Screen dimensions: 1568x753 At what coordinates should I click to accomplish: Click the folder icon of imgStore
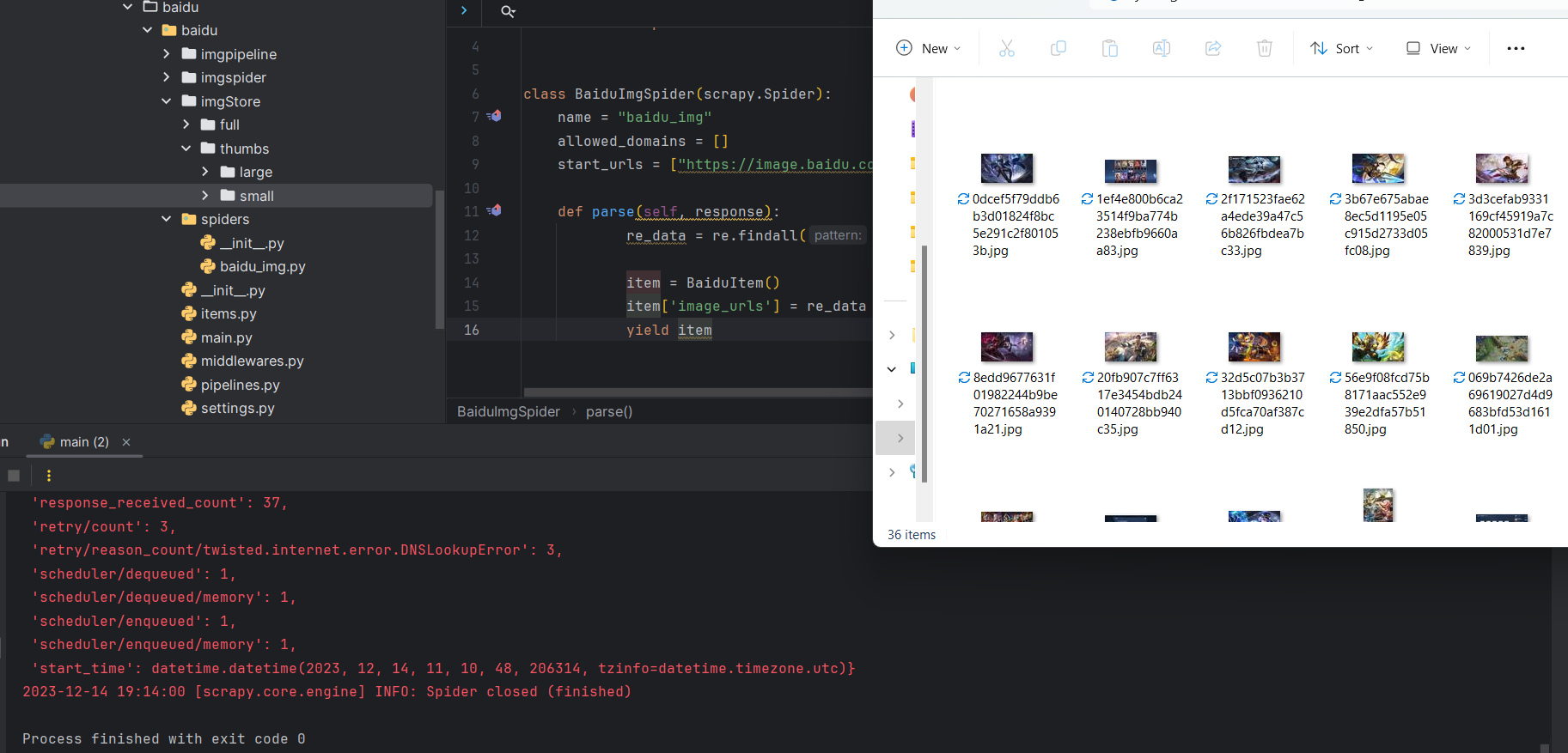[x=189, y=101]
